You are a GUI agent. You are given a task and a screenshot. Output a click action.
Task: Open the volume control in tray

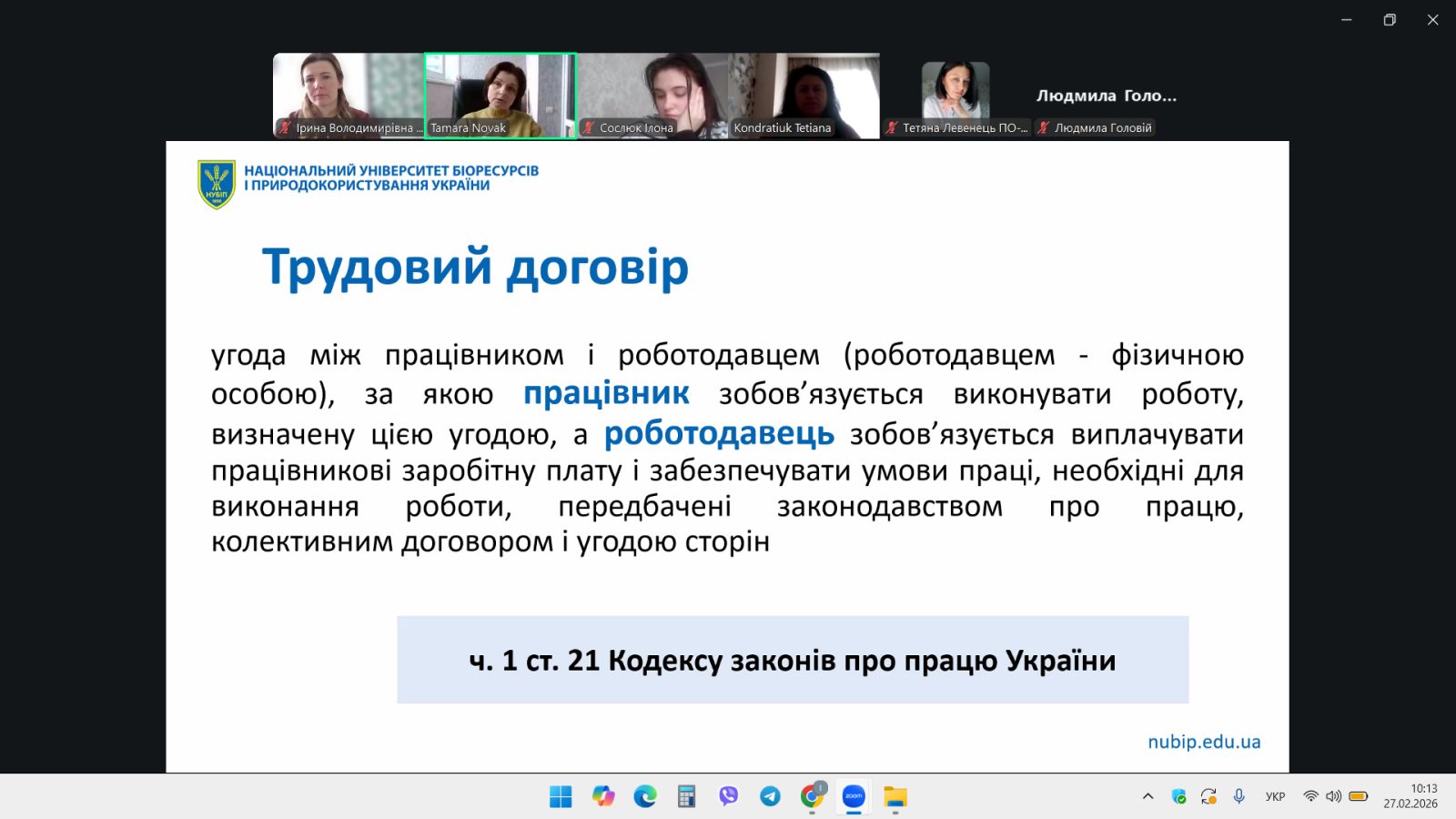pos(1333,796)
